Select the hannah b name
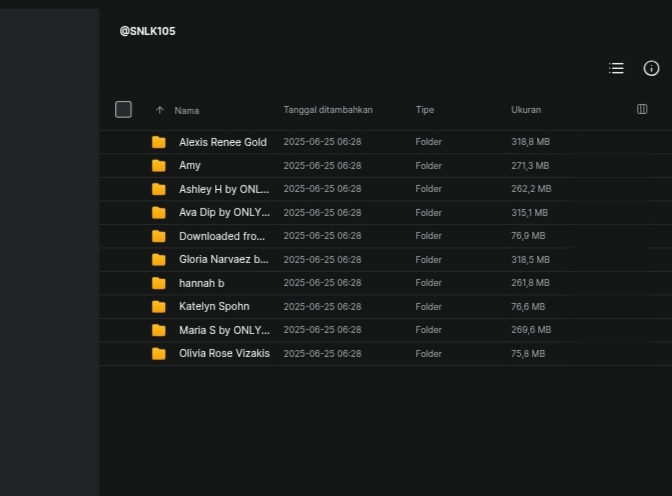 coord(201,283)
